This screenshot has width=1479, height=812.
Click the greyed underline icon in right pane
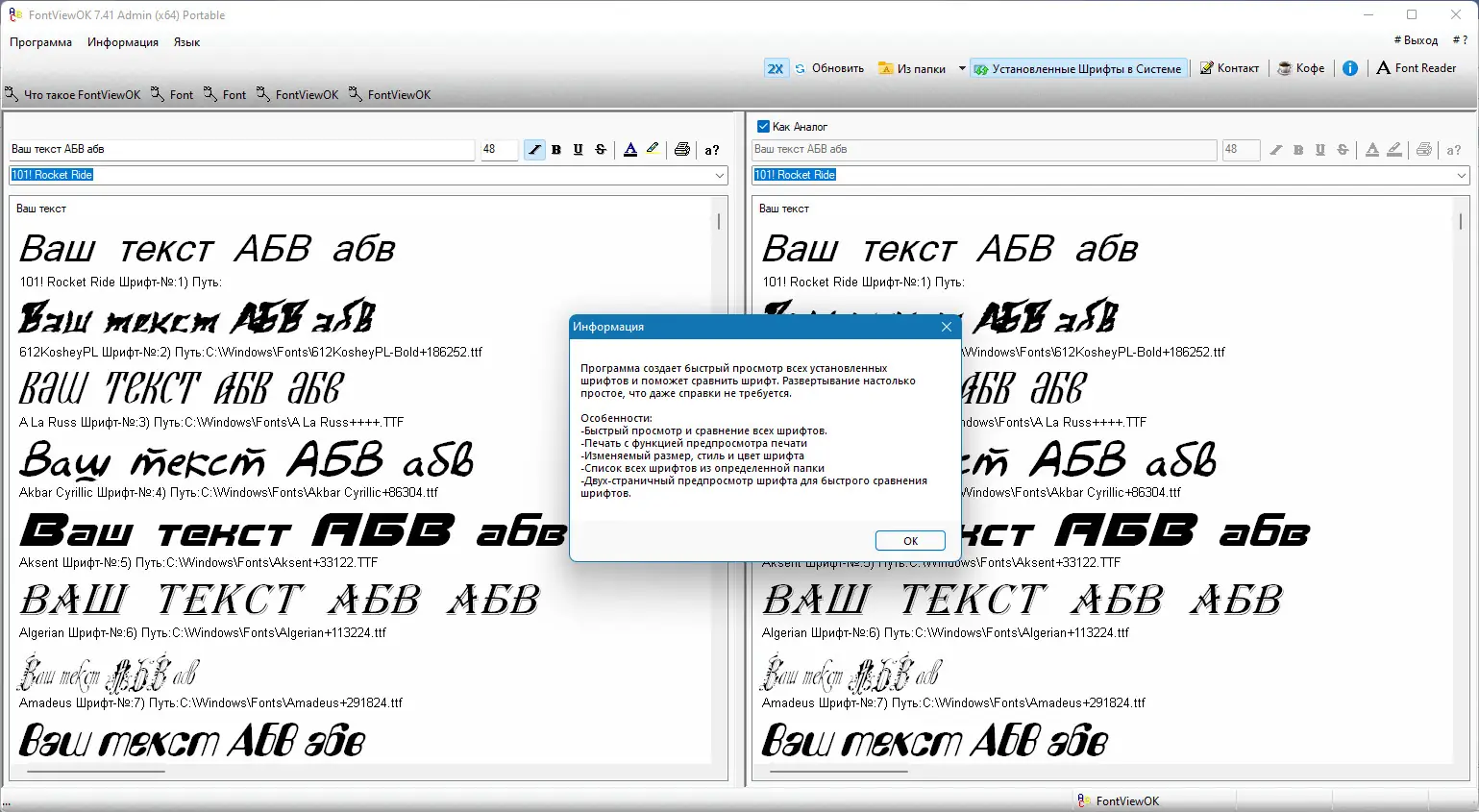1320,150
